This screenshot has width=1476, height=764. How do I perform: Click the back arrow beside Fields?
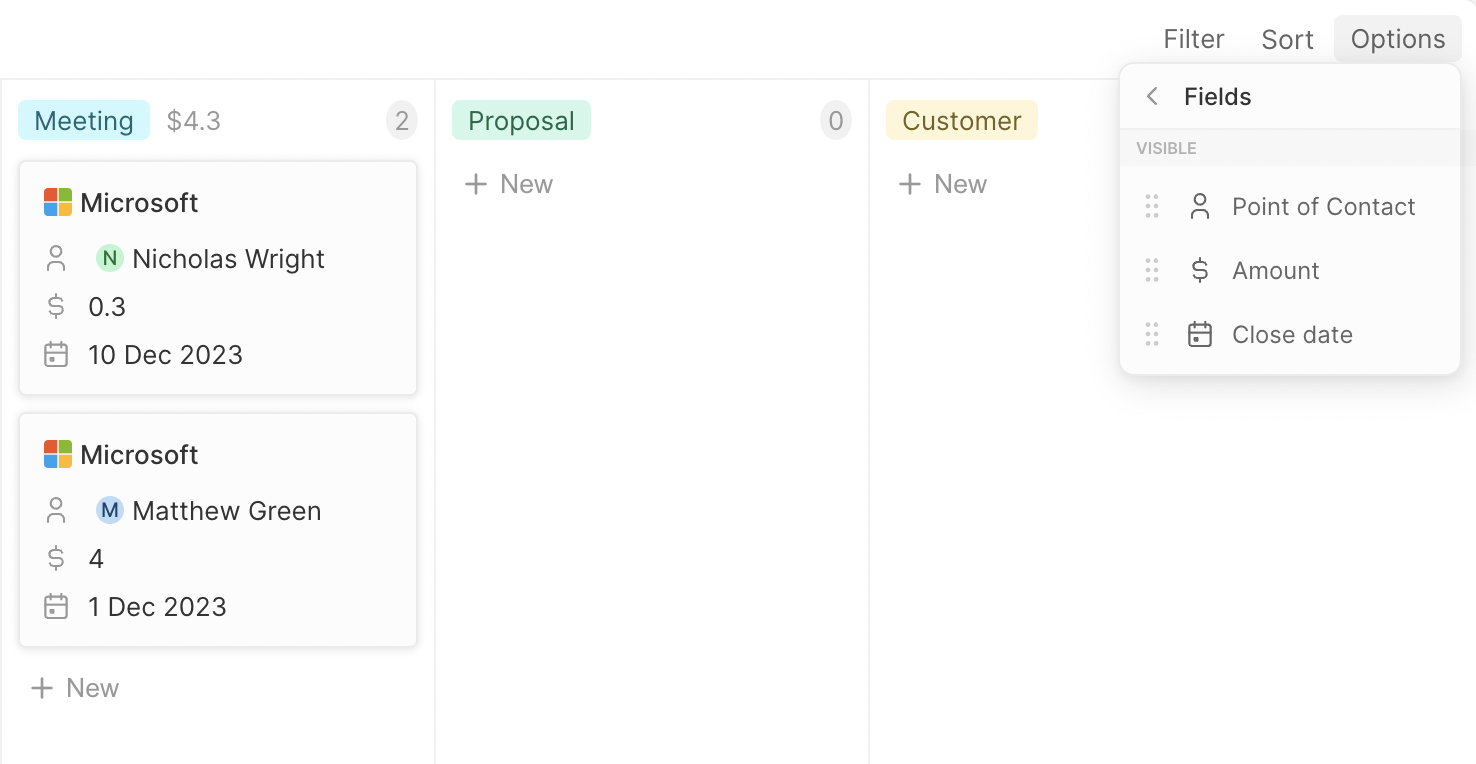1152,96
